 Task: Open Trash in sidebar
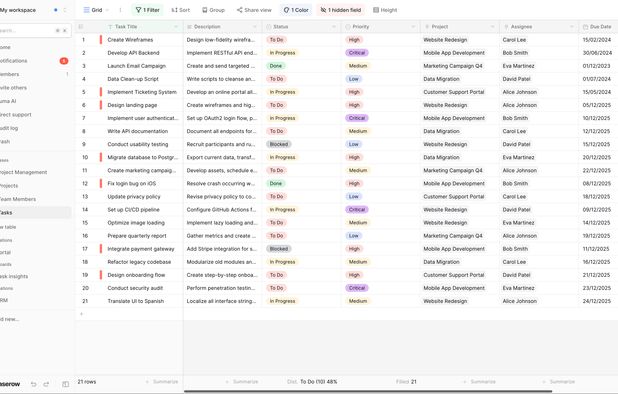(35, 141)
